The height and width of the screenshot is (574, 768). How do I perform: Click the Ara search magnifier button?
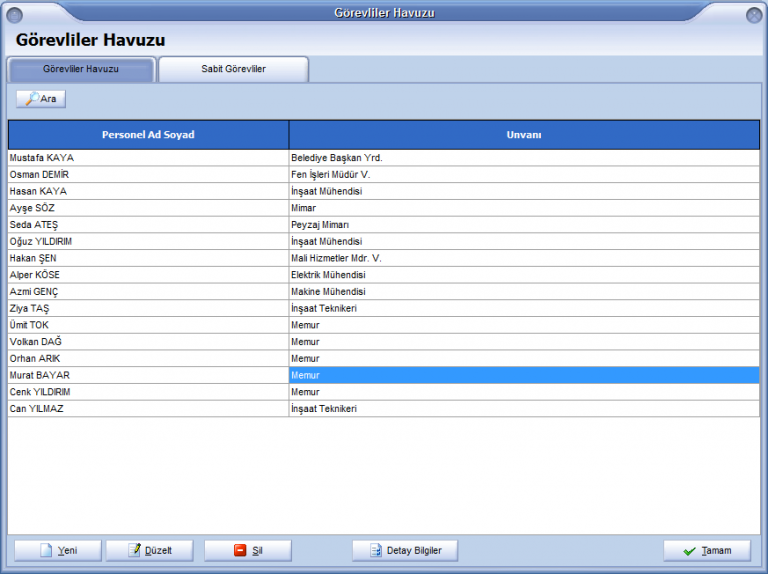click(41, 99)
